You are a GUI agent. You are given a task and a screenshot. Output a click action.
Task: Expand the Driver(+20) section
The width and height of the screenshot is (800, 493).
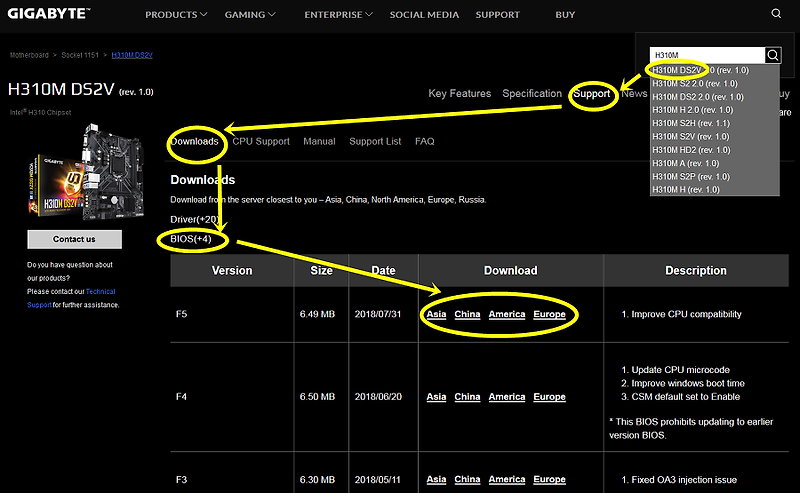pos(194,219)
